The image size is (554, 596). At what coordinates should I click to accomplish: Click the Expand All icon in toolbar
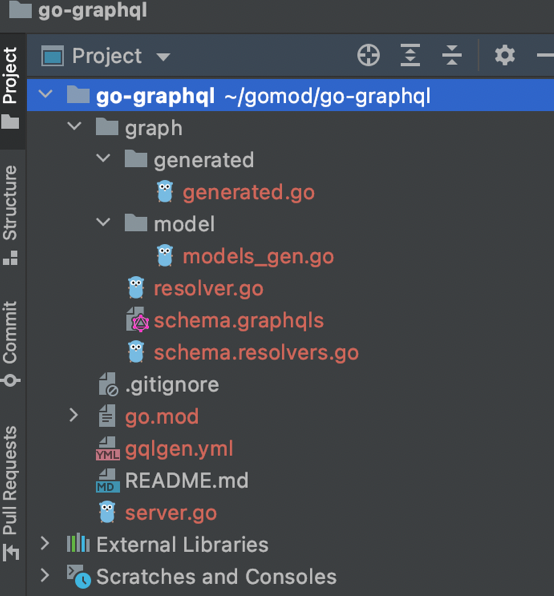[x=410, y=55]
